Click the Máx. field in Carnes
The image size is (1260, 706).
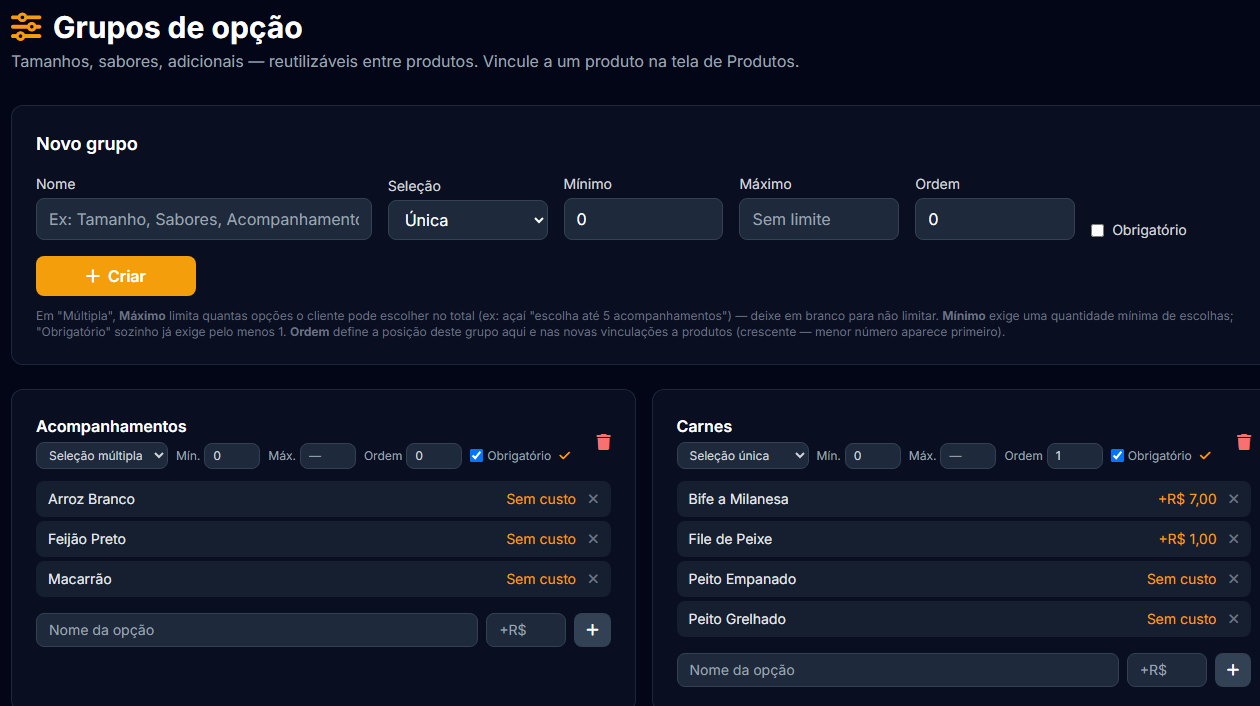click(x=968, y=456)
